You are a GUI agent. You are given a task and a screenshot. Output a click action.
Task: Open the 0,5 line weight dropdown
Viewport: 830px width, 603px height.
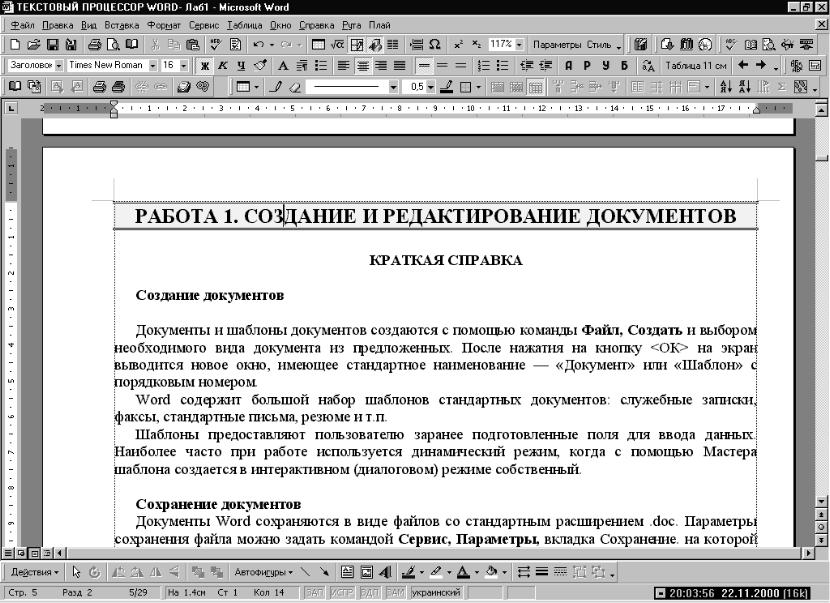point(431,86)
